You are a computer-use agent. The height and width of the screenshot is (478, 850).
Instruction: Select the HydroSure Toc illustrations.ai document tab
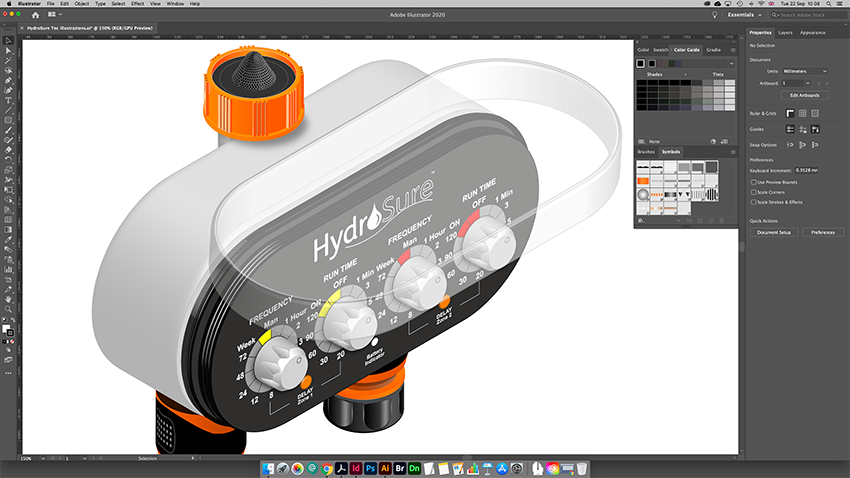[89, 28]
